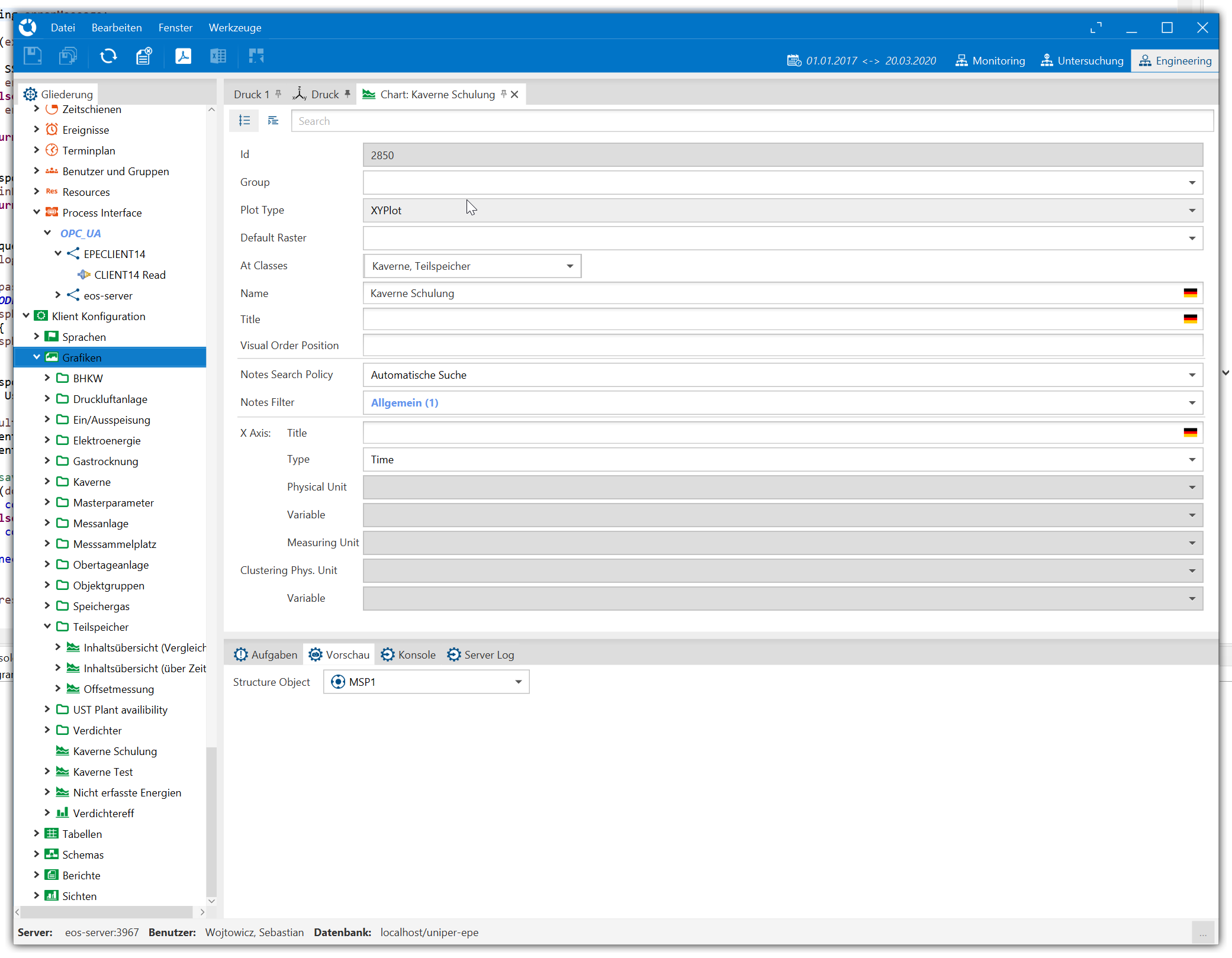Click the Search input field
Viewport: 1232px width, 958px height.
pyautogui.click(x=751, y=121)
